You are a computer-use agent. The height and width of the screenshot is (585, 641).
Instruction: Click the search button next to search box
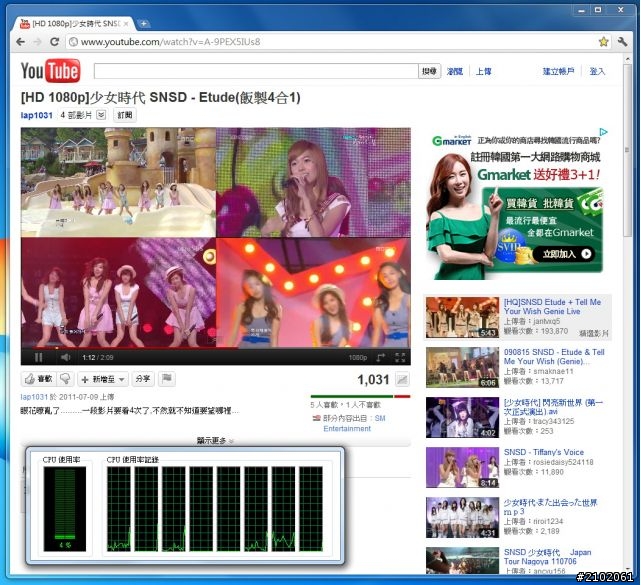429,71
